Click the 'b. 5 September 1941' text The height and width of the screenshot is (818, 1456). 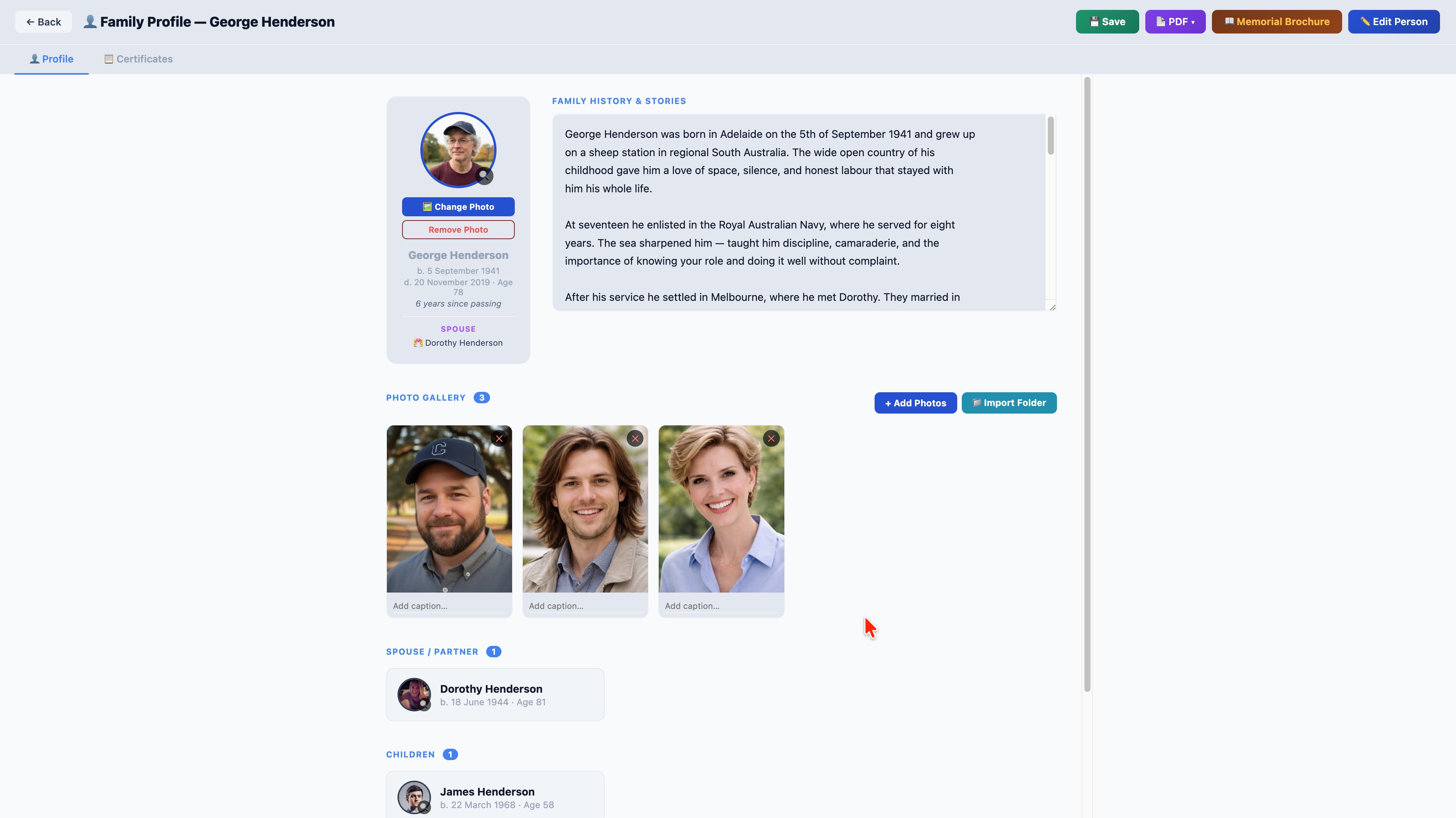click(x=458, y=271)
